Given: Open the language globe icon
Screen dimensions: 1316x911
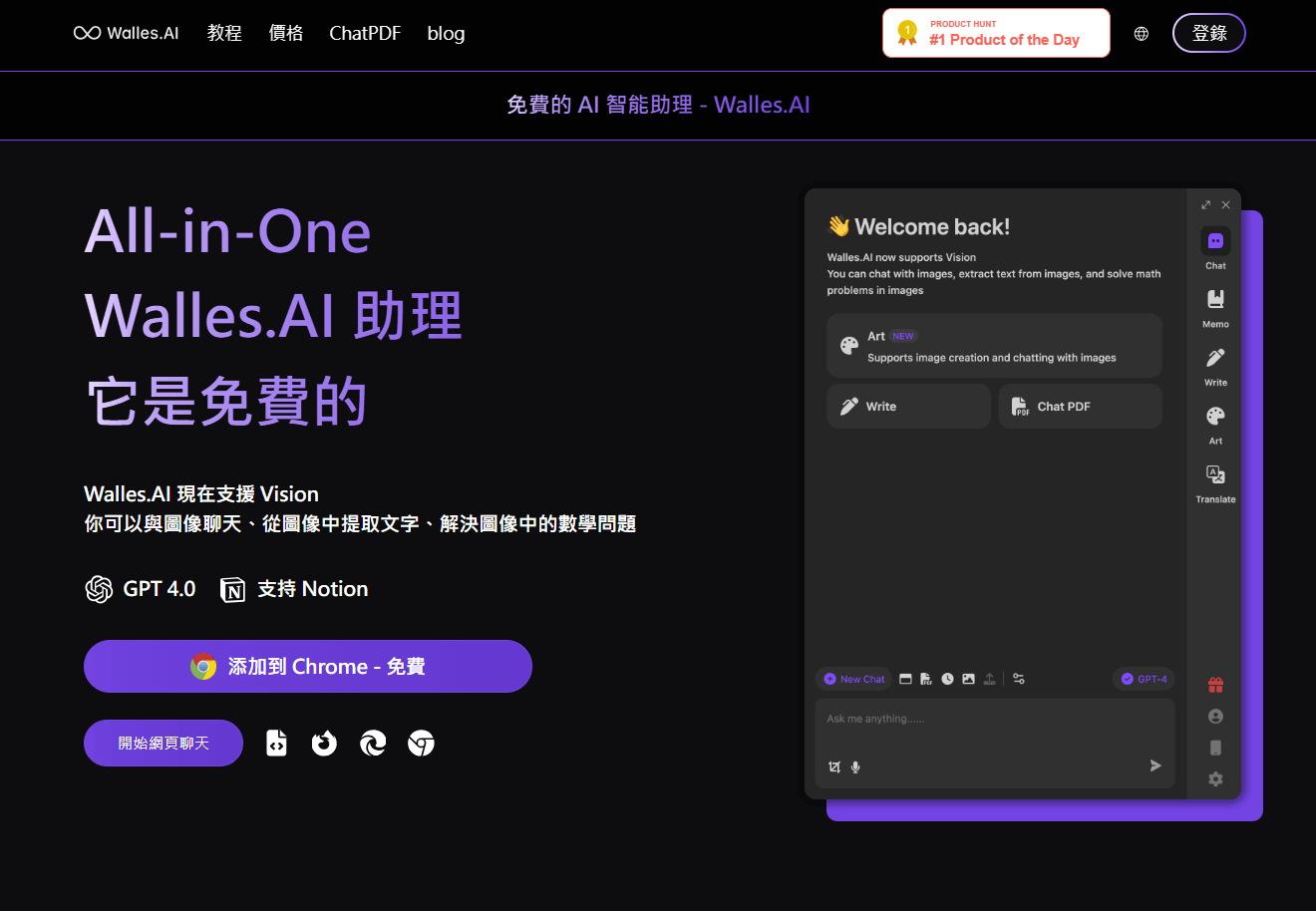Looking at the screenshot, I should coord(1142,34).
